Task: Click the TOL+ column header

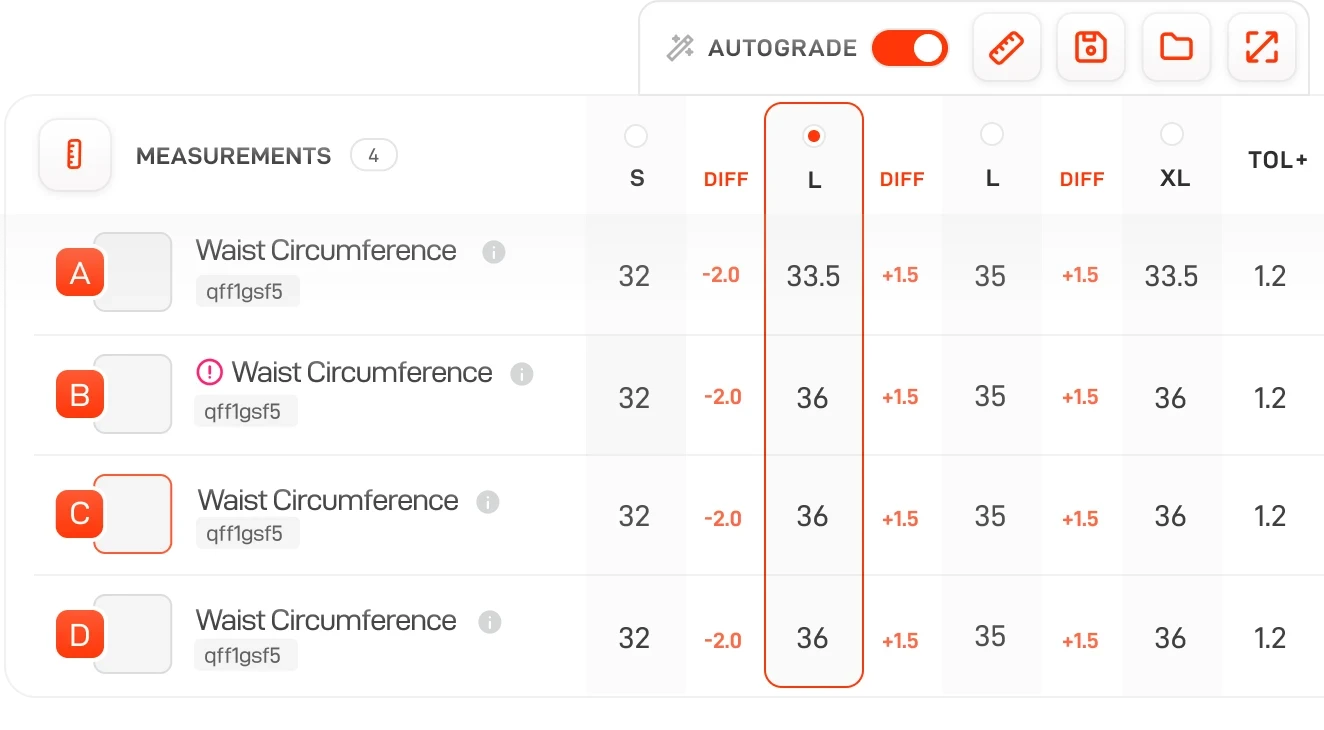Action: click(x=1278, y=160)
